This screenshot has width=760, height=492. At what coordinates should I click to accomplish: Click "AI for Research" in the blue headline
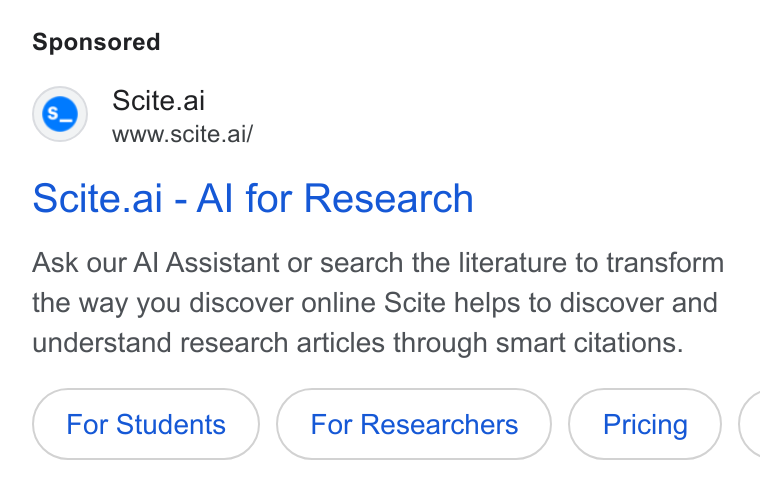coord(335,198)
